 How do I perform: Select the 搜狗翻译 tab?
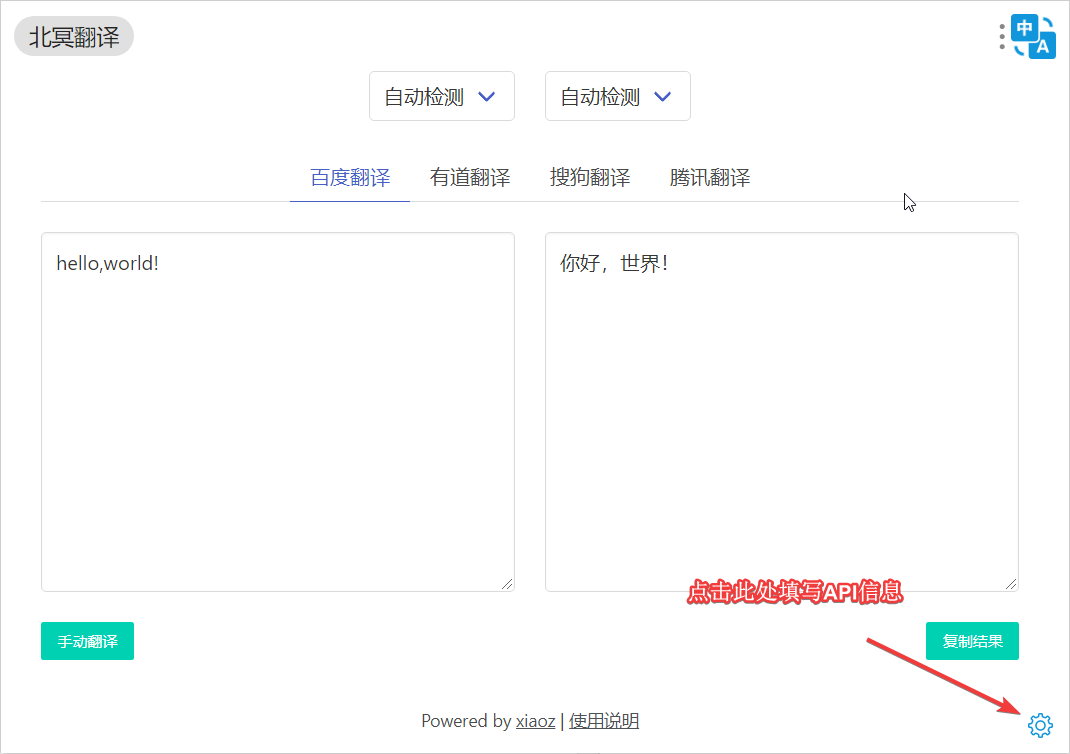tap(590, 178)
